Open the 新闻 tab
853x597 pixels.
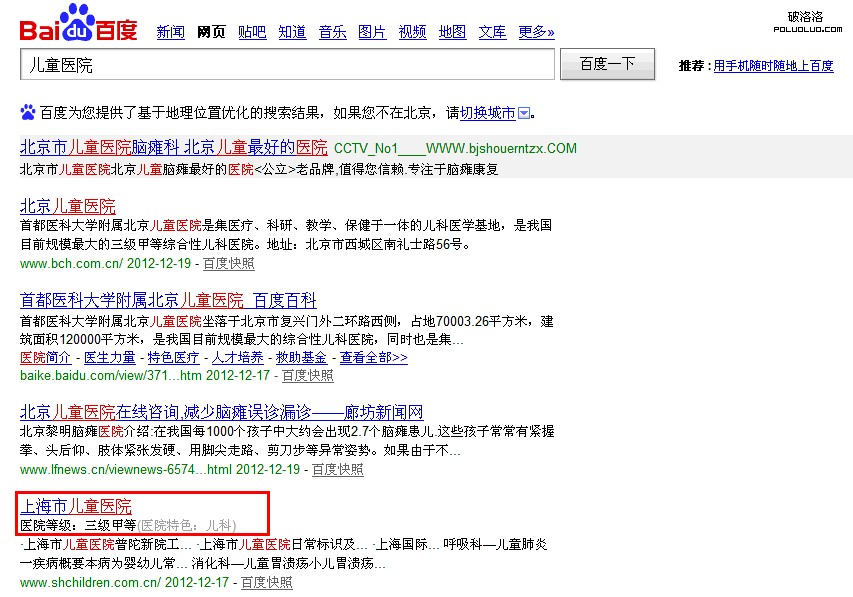point(170,32)
